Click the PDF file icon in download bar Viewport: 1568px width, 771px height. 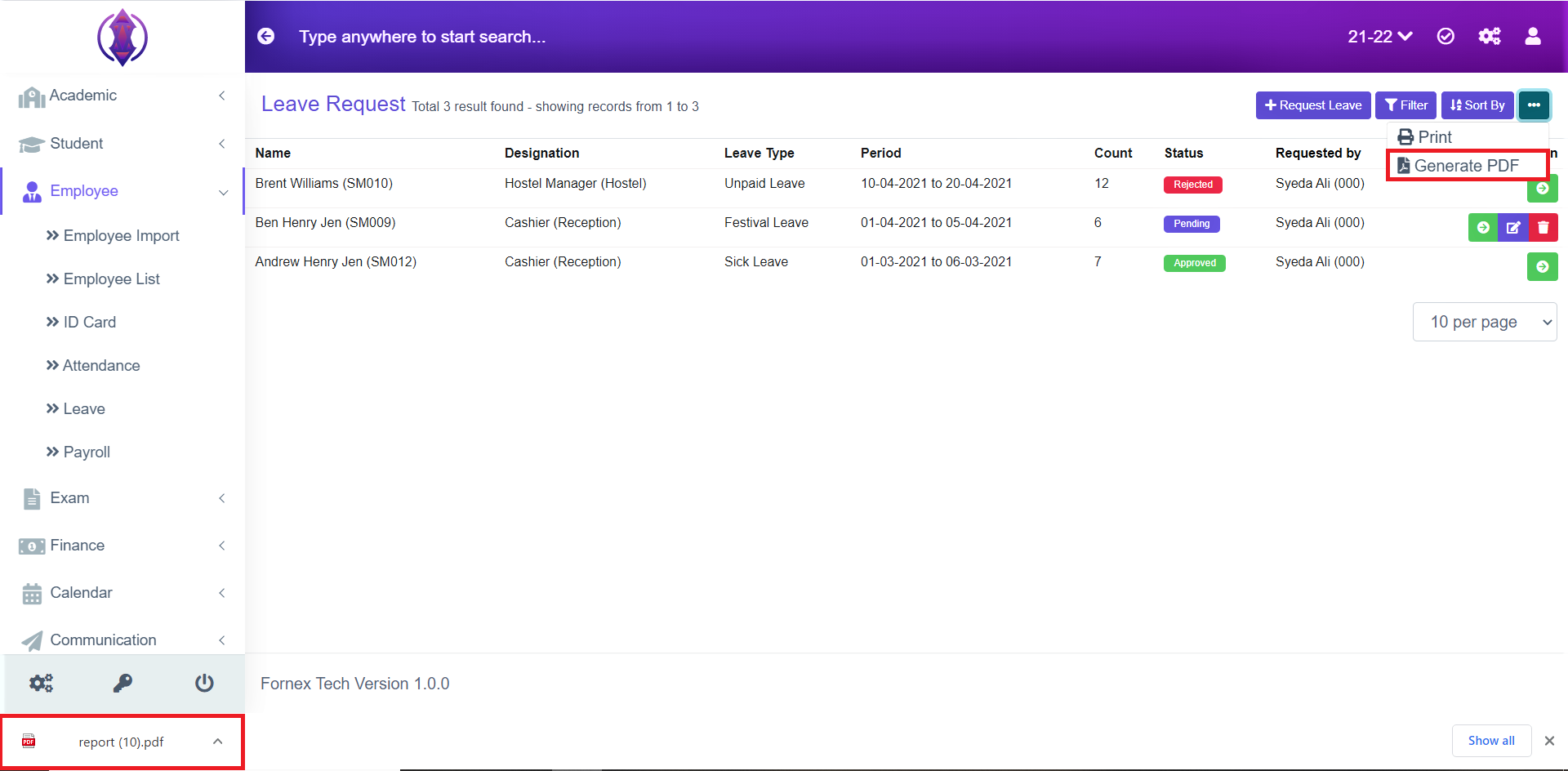tap(29, 742)
